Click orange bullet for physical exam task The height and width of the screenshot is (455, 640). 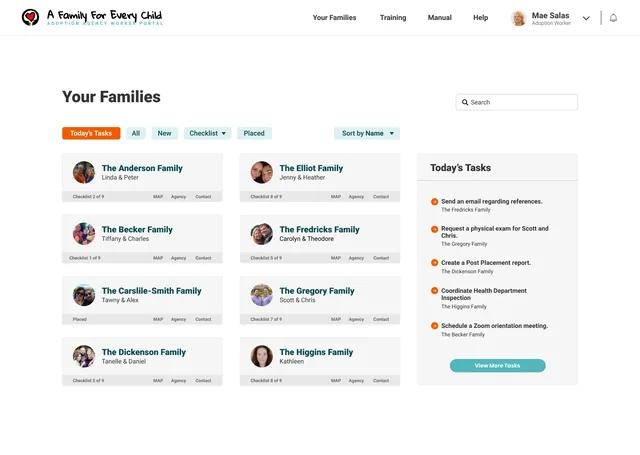click(434, 229)
